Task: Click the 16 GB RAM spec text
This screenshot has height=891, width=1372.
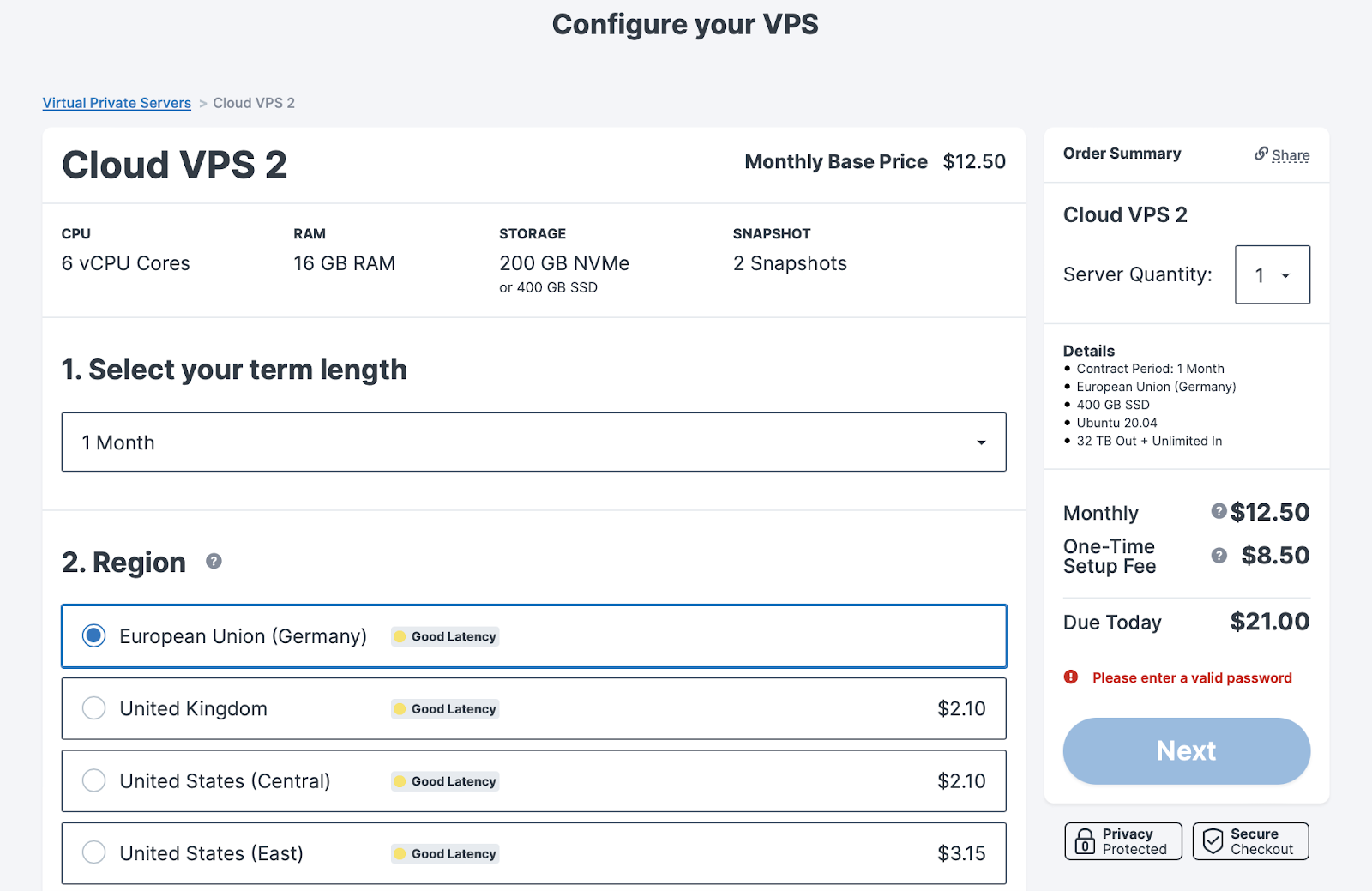Action: tap(345, 263)
